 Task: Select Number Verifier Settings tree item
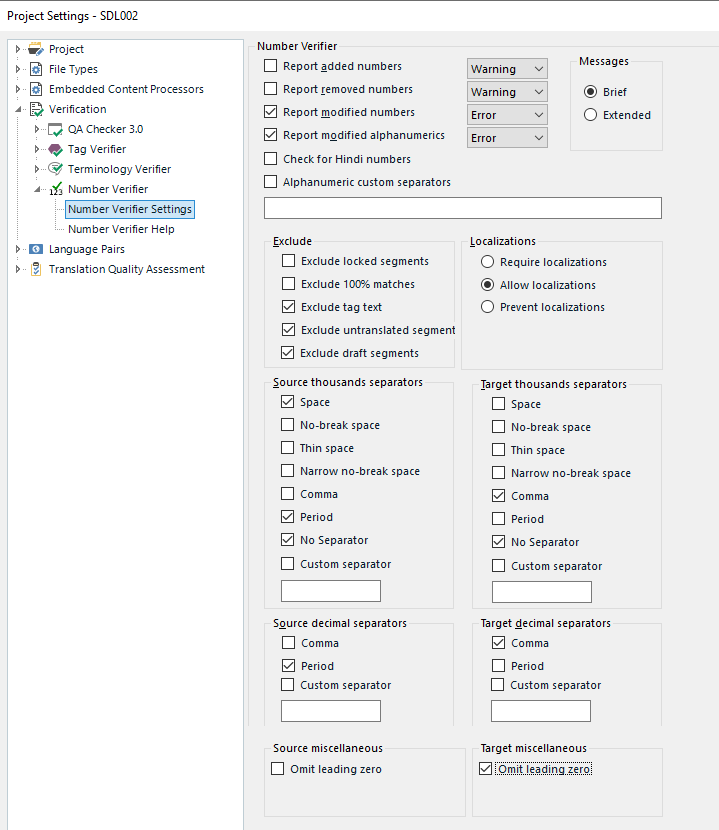point(130,209)
